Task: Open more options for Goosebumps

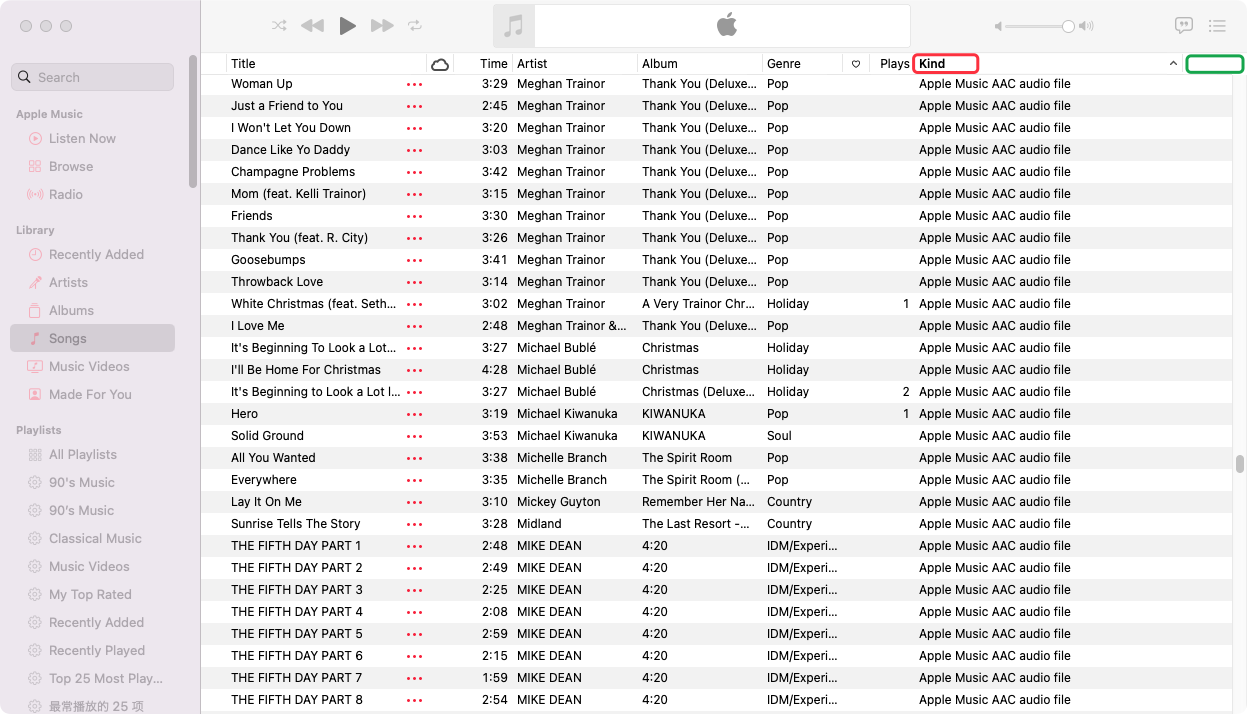Action: (x=414, y=260)
